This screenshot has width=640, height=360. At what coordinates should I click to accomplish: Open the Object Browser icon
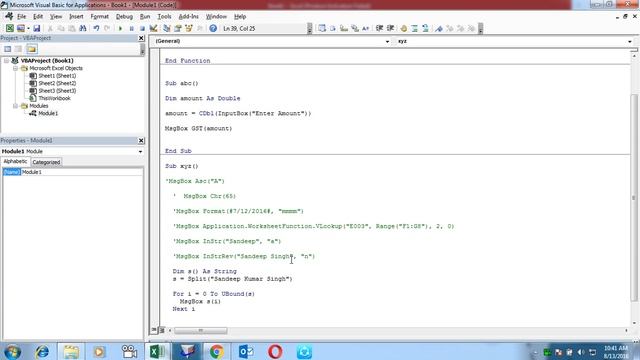[x=189, y=28]
